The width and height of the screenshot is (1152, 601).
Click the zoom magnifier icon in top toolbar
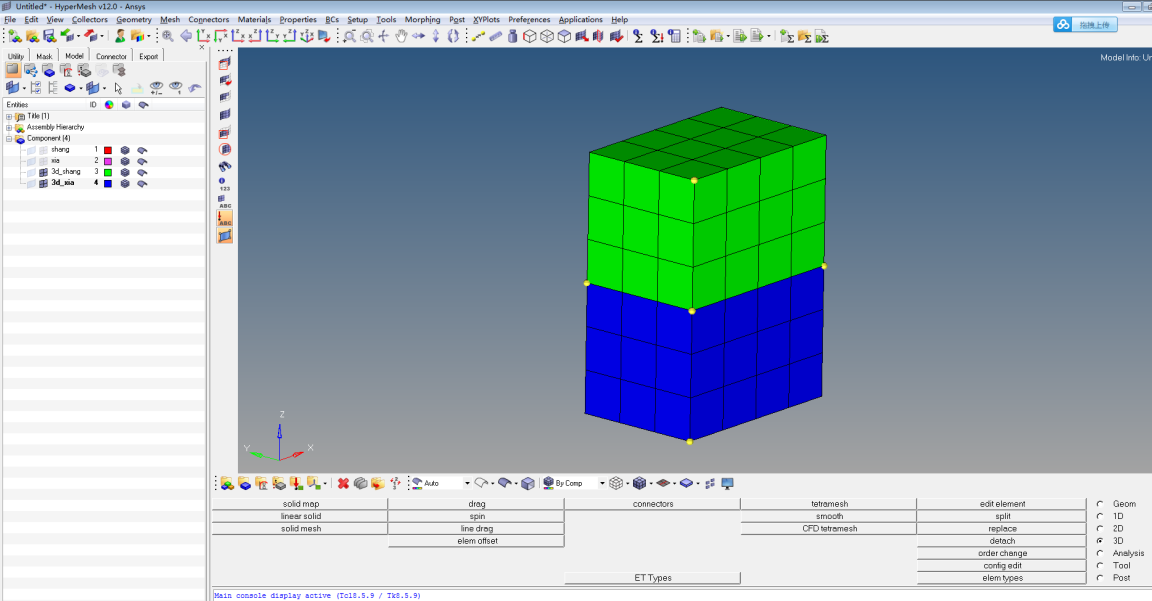tap(167, 36)
